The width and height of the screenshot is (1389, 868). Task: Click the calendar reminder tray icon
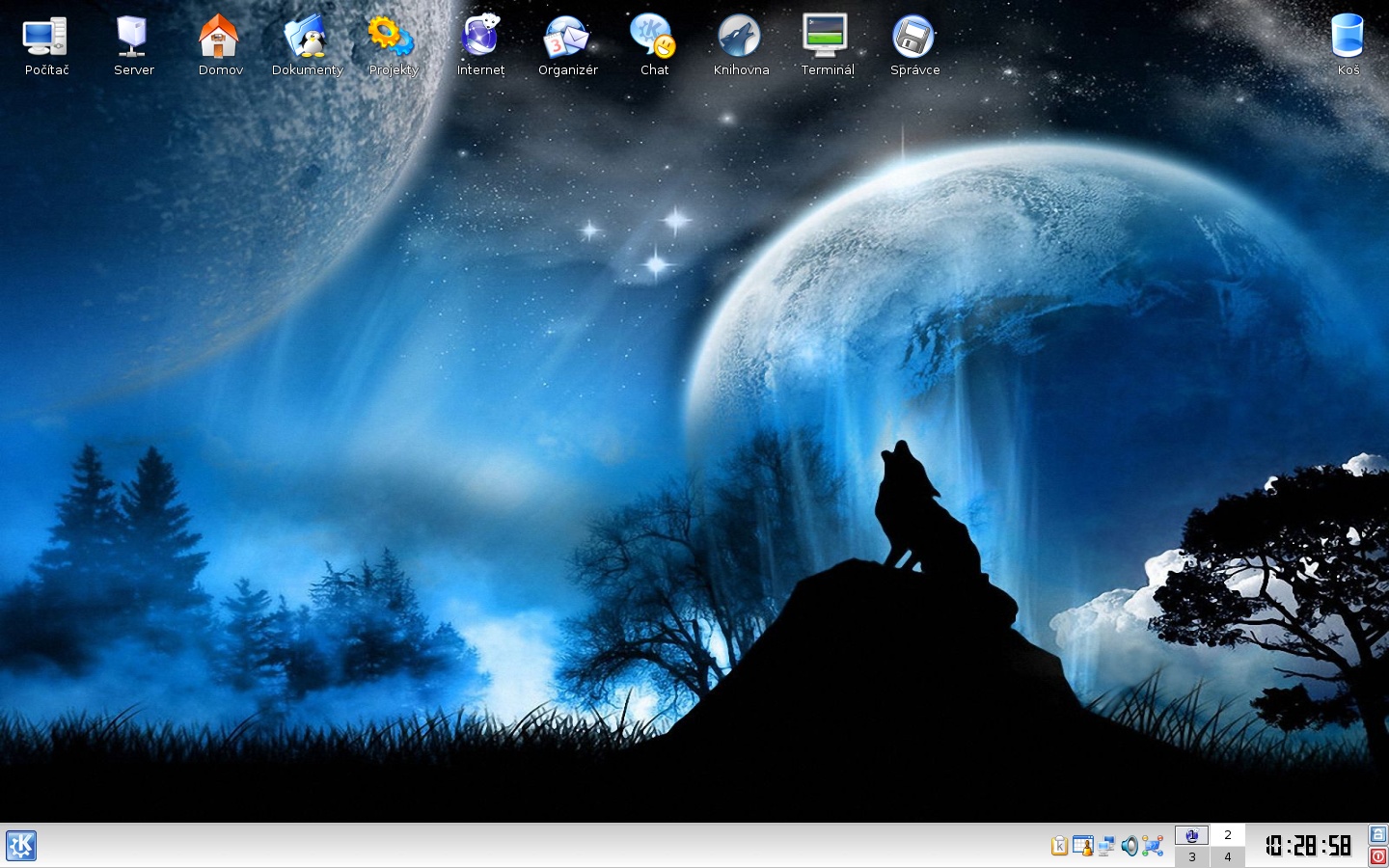pos(1083,846)
